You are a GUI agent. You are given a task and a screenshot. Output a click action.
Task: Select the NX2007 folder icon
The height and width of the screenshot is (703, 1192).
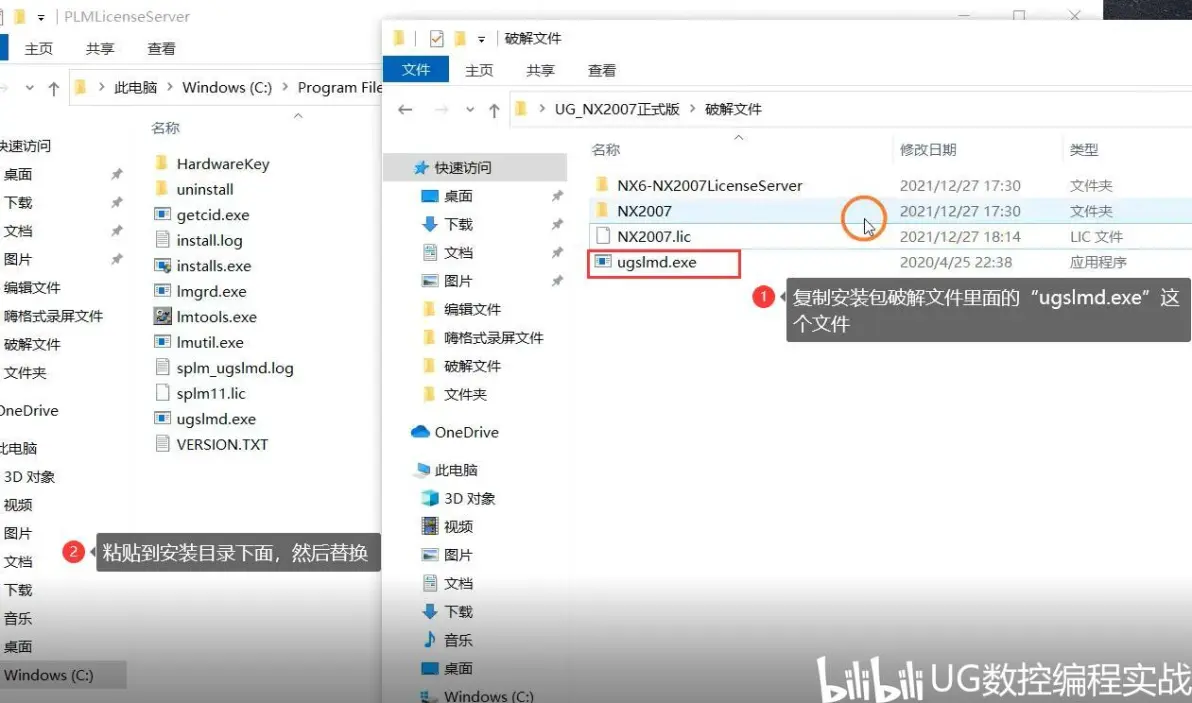pos(602,211)
